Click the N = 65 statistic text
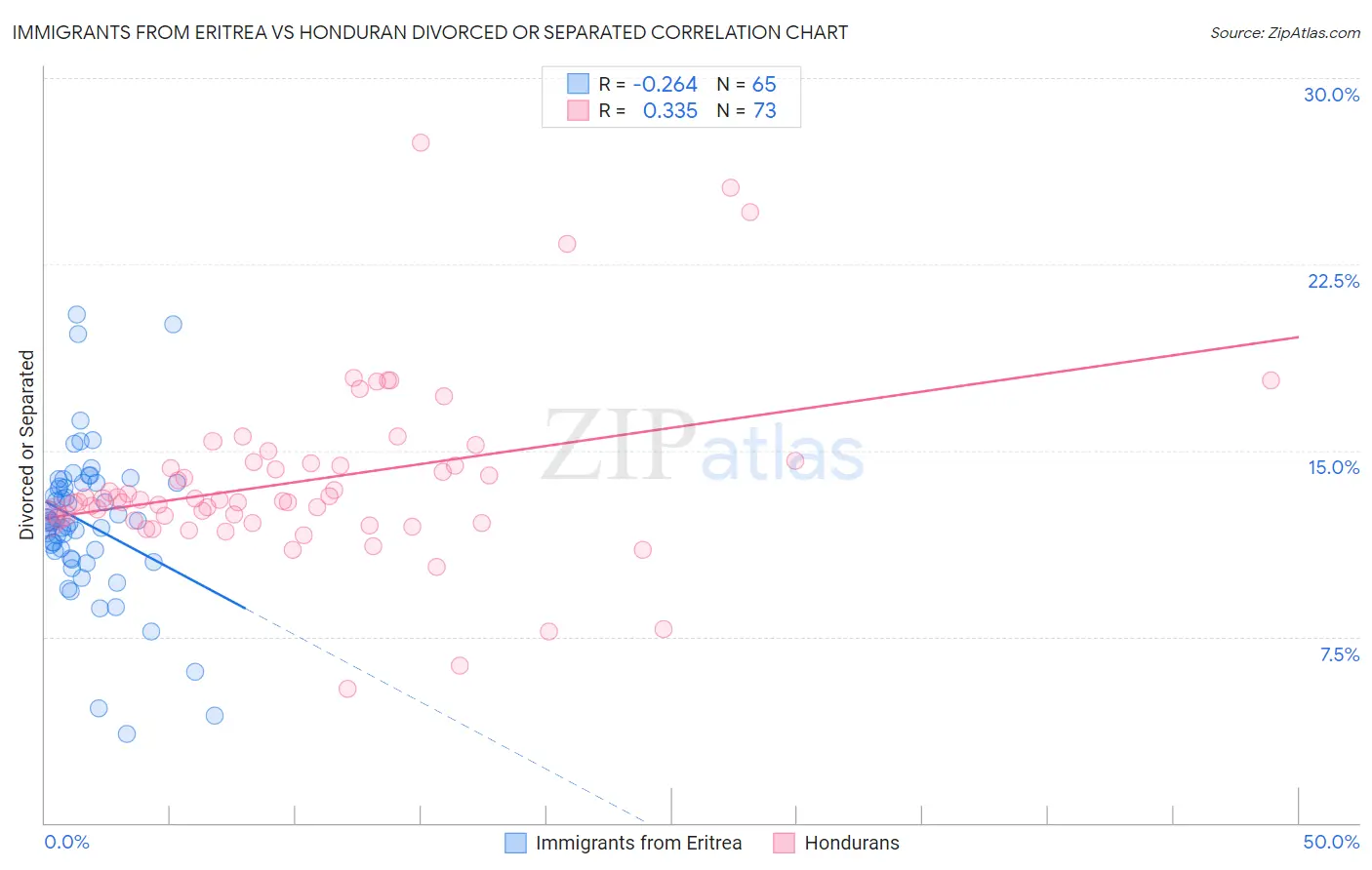 pos(747,84)
